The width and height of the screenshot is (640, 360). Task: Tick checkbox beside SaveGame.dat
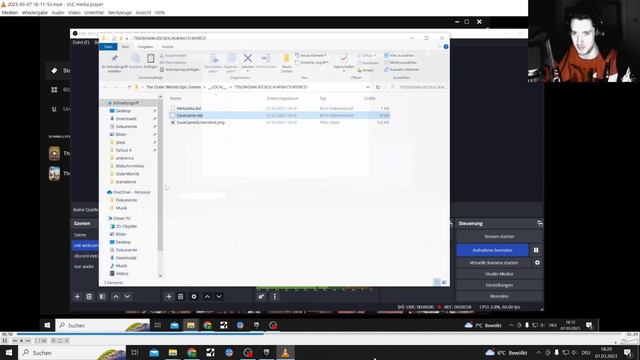pyautogui.click(x=173, y=116)
